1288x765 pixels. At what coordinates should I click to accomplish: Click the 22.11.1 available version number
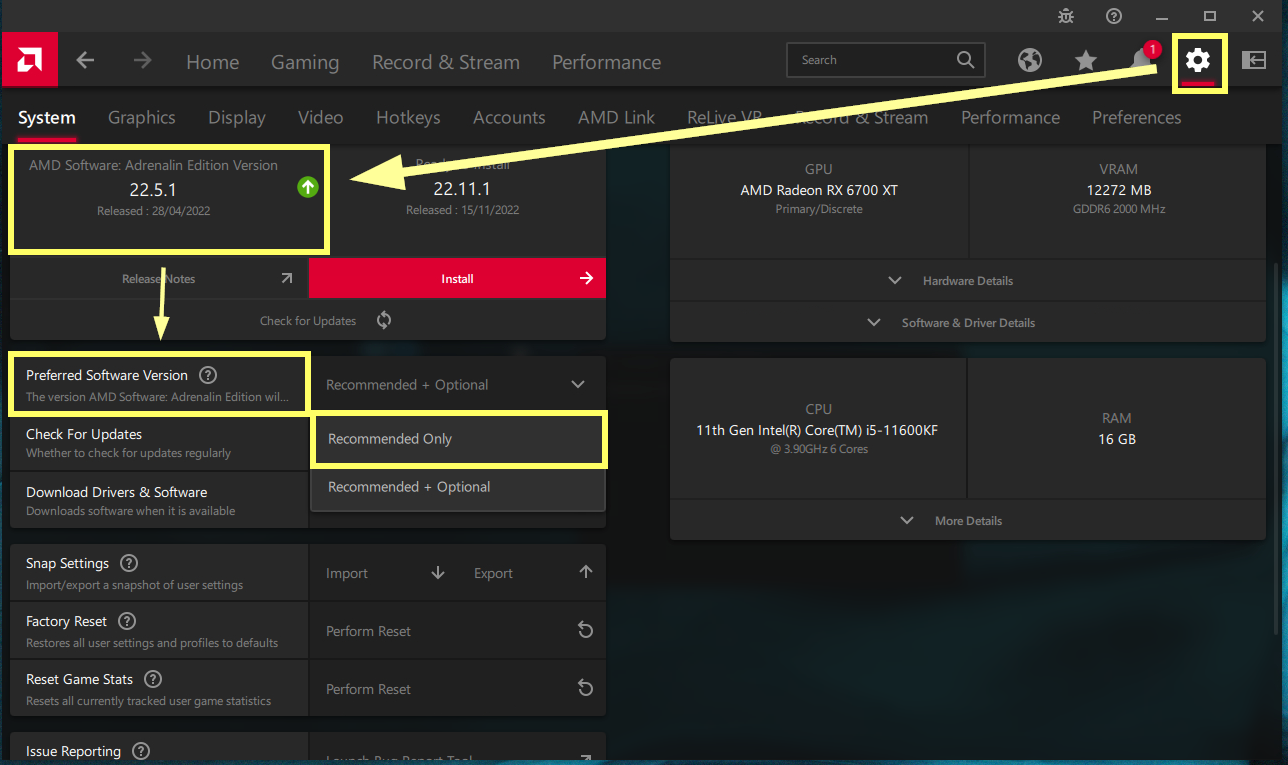pos(462,189)
